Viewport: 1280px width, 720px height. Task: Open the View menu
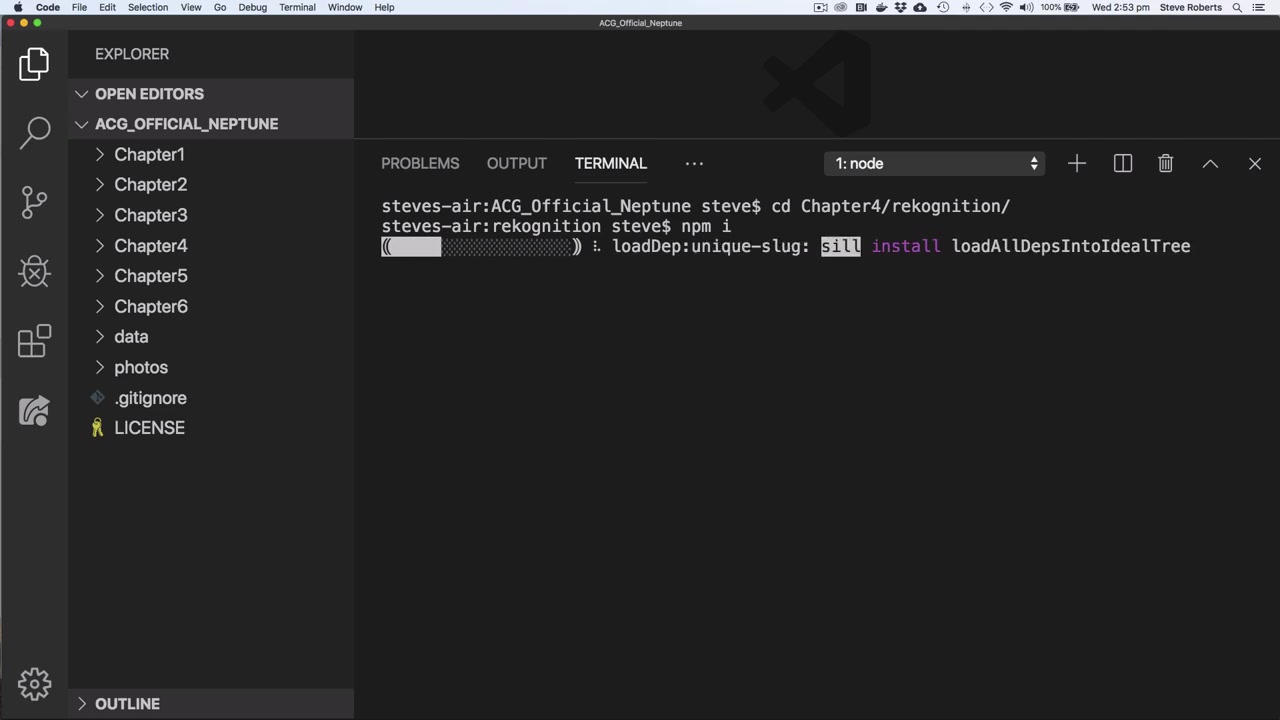pyautogui.click(x=191, y=7)
